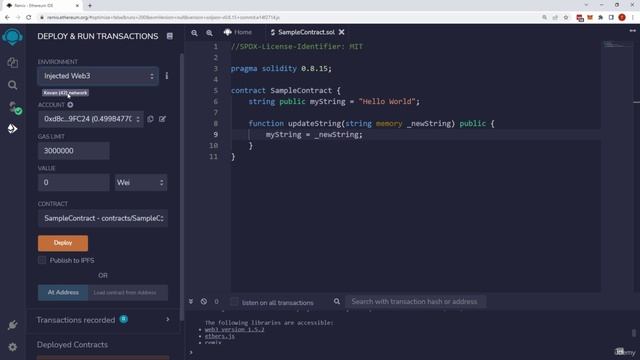The width and height of the screenshot is (640, 360).
Task: Click the documentation icon beside panel title
Action: coord(170,36)
